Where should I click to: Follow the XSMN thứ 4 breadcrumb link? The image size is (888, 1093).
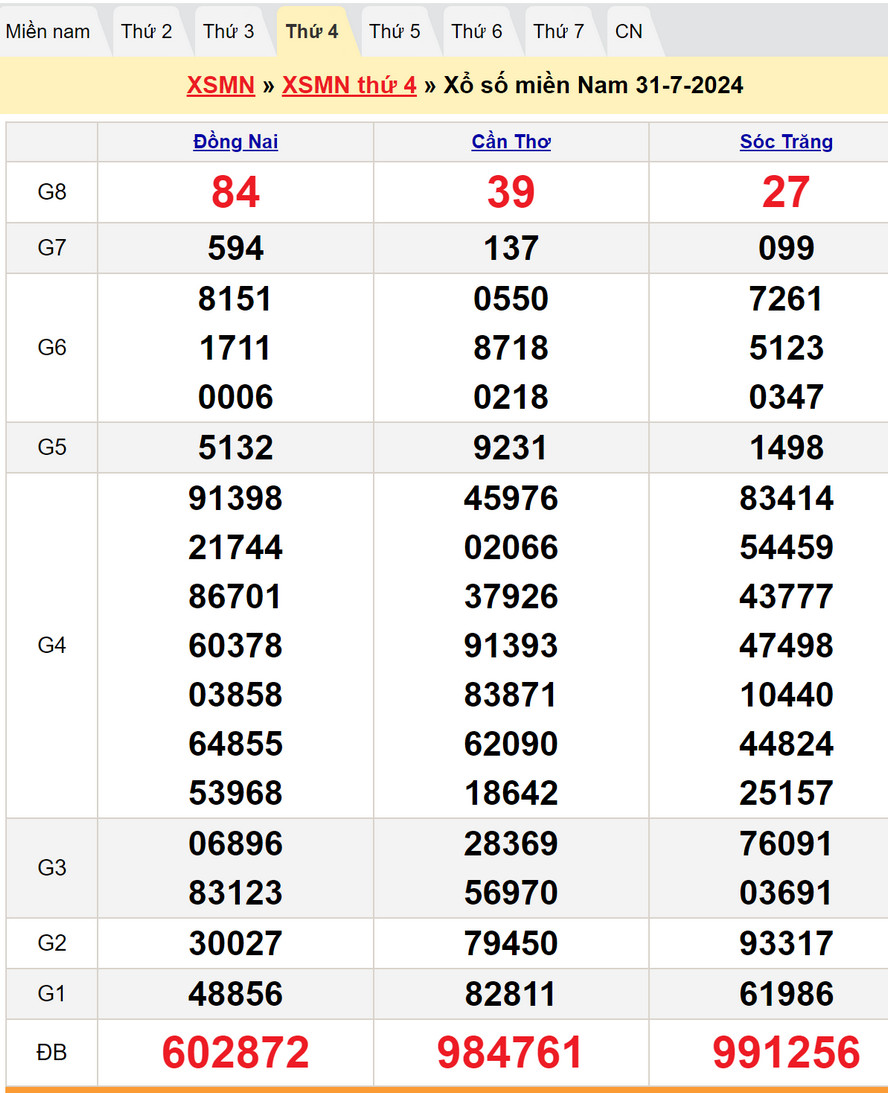click(x=349, y=85)
